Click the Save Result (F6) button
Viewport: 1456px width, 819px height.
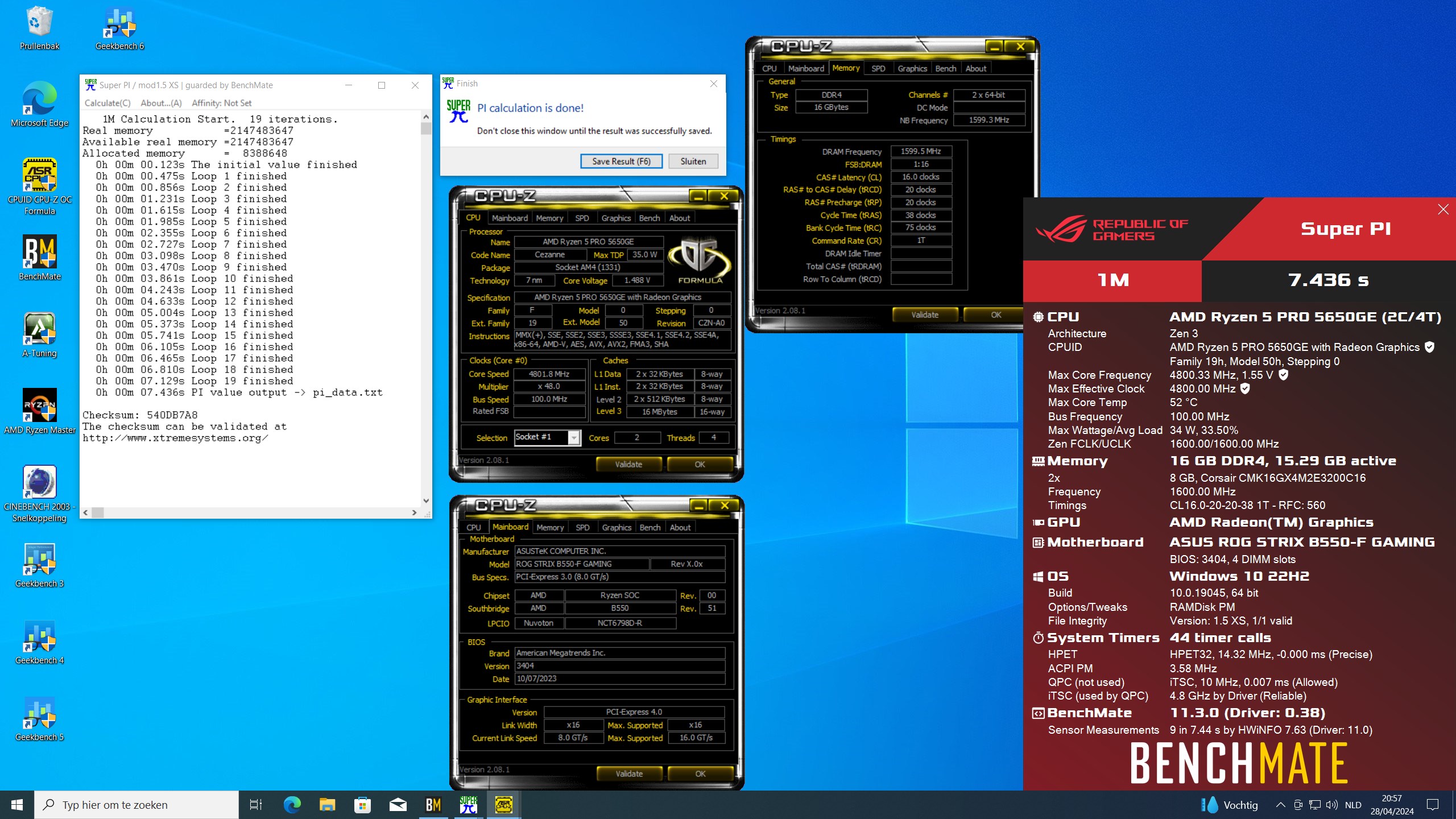(x=621, y=161)
